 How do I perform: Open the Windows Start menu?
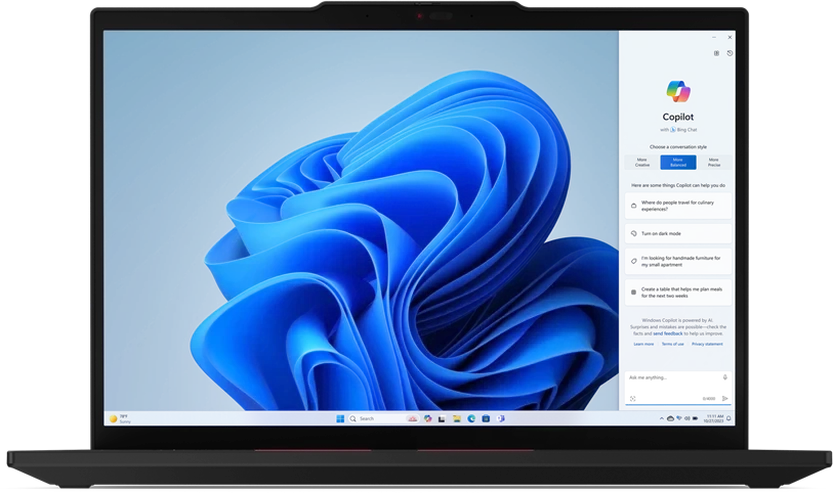pos(341,418)
